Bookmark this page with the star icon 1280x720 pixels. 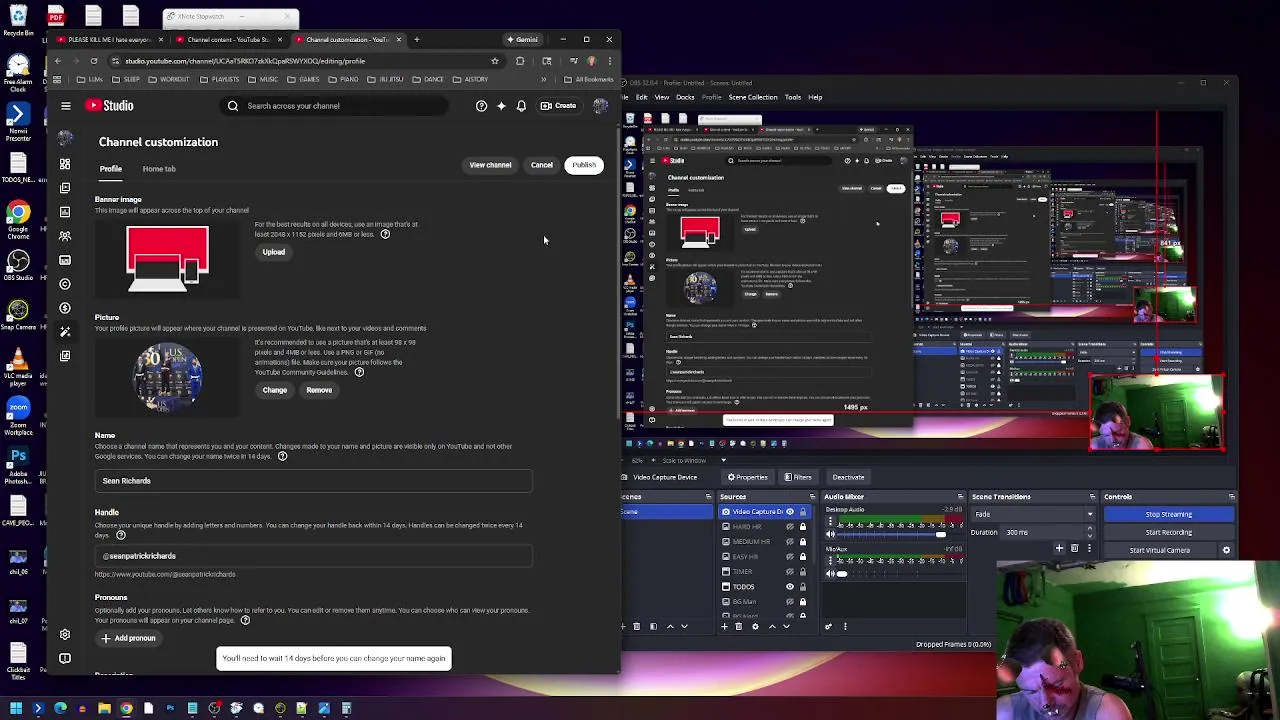(494, 61)
